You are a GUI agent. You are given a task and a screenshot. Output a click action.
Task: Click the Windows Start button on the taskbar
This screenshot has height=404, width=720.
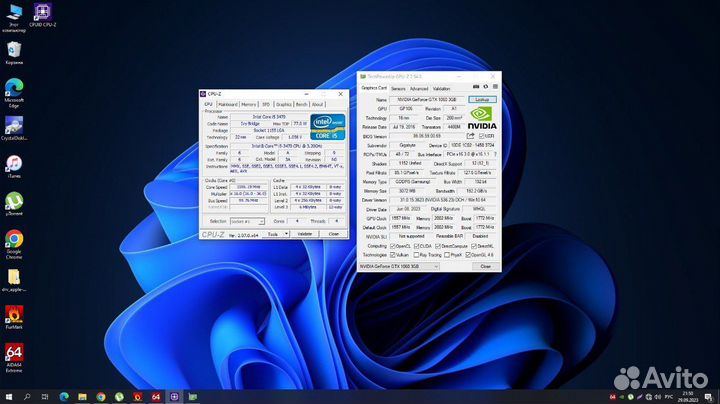coord(10,396)
